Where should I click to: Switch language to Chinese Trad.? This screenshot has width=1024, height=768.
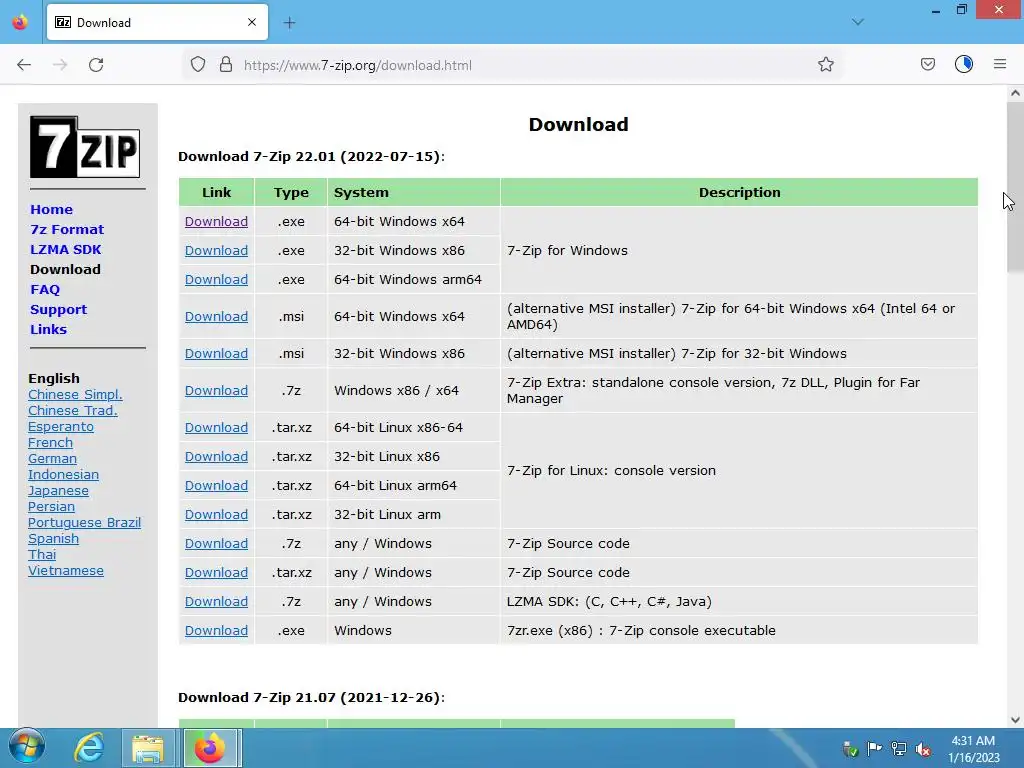point(72,410)
